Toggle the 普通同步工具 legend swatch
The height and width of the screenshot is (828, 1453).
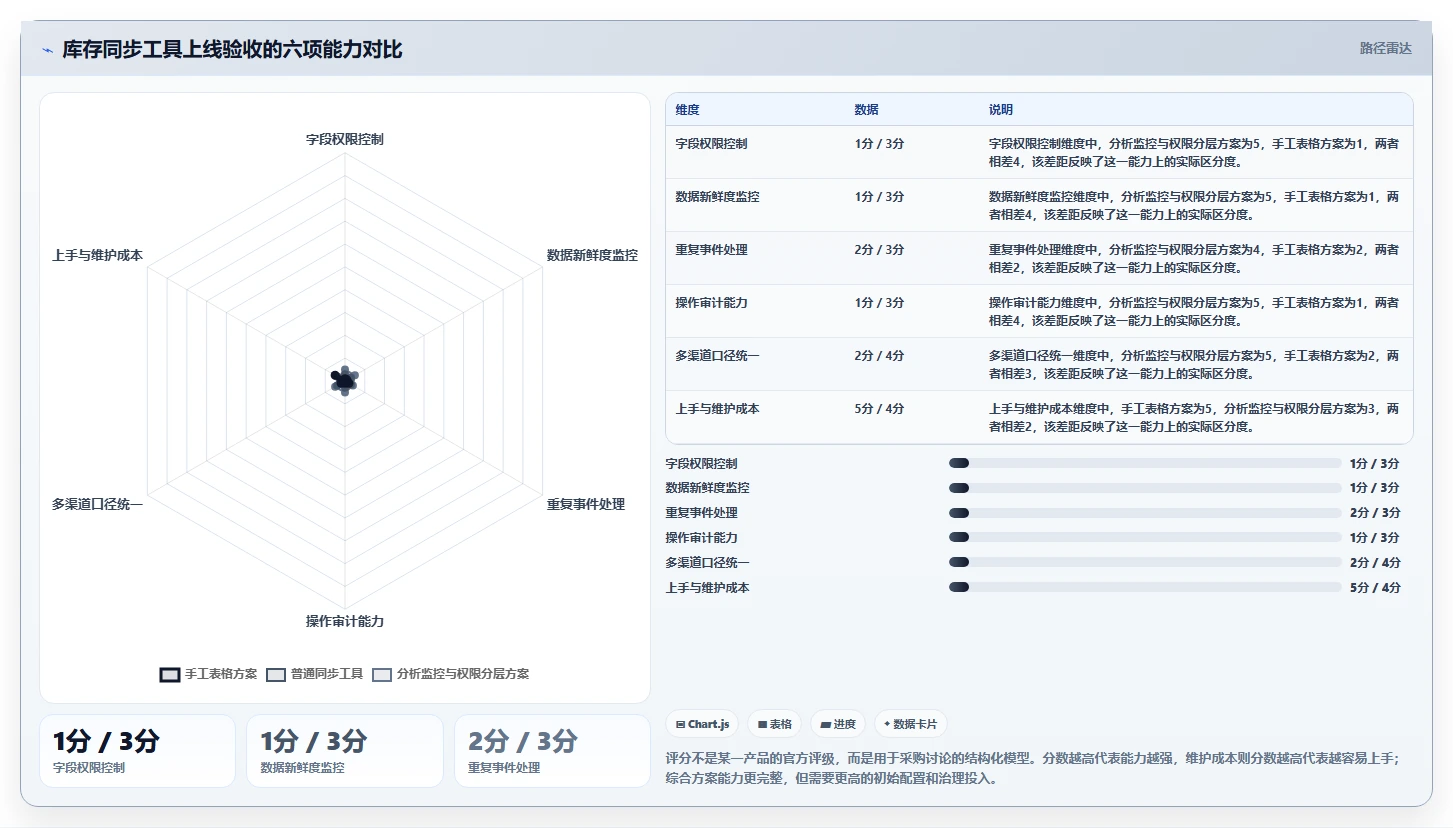coord(276,674)
